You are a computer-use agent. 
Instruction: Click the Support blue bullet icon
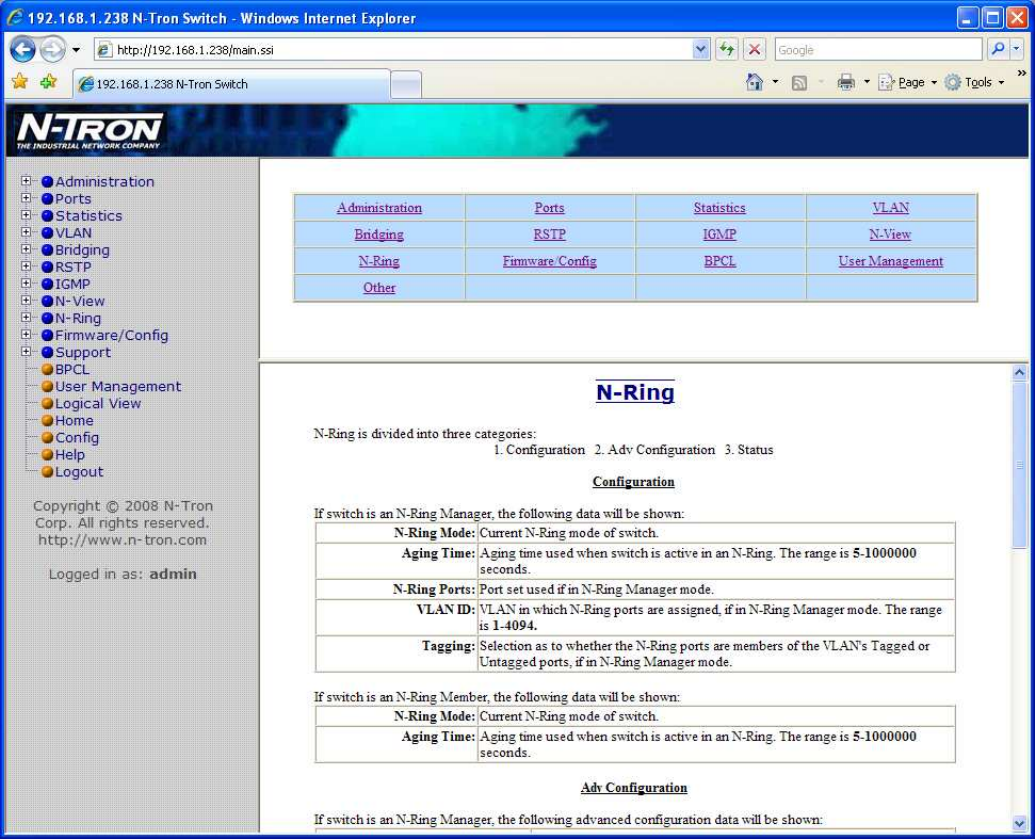click(48, 352)
